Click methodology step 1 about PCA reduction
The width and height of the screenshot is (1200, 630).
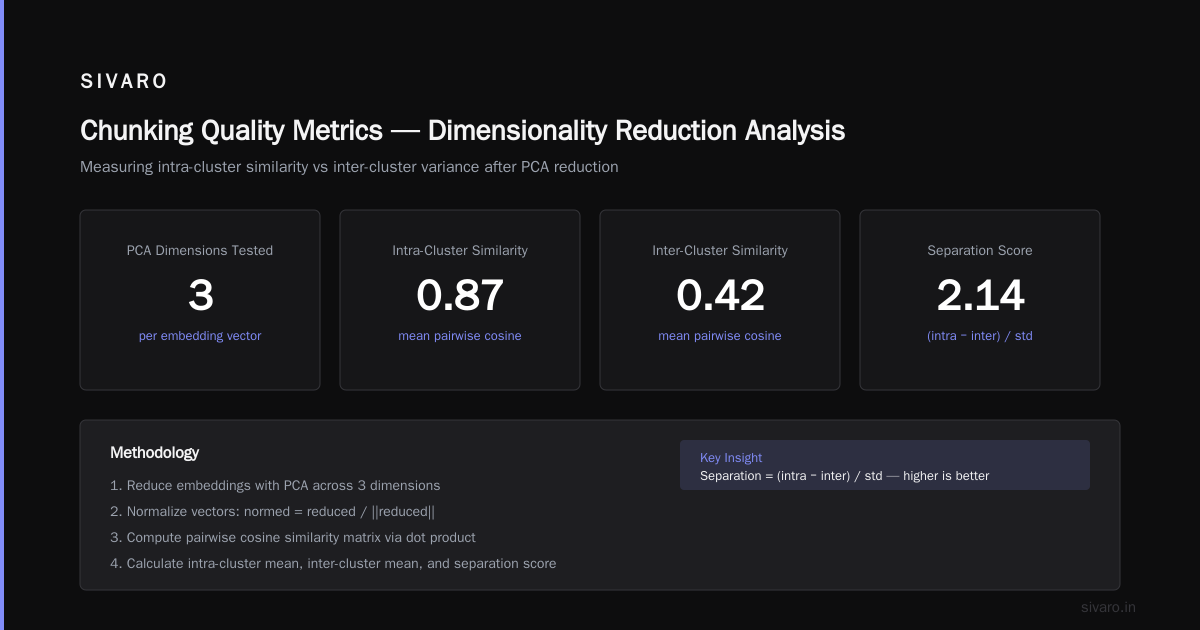point(275,486)
